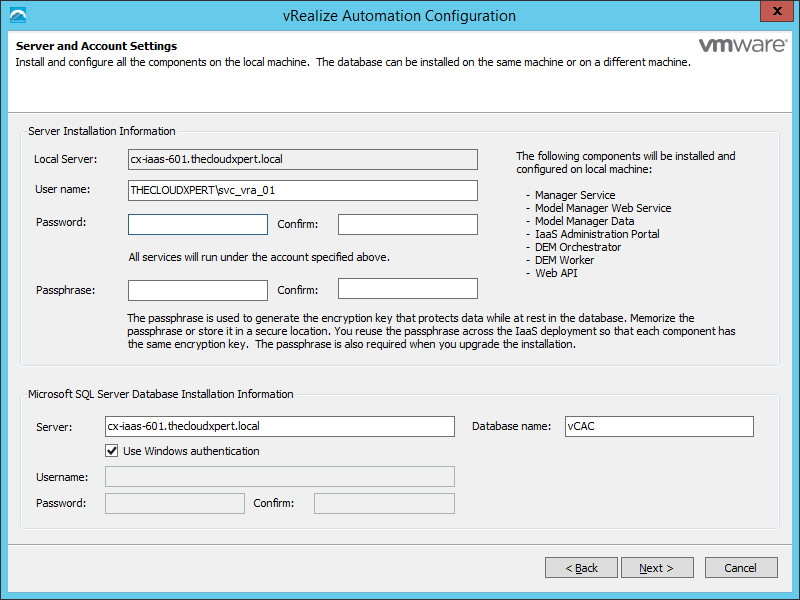This screenshot has height=600, width=800.
Task: Click the Confirm field next to Passphrase
Action: point(407,289)
